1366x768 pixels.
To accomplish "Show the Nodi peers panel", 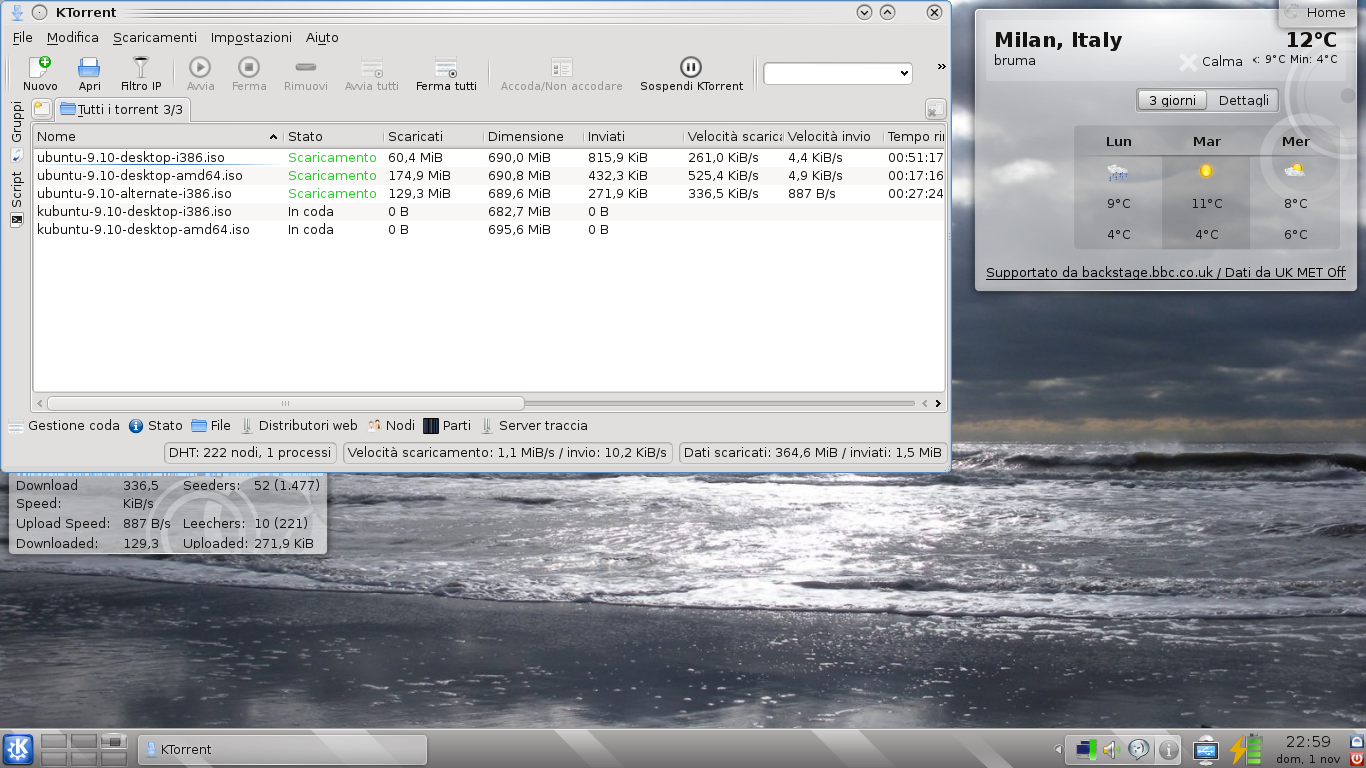I will coord(391,426).
